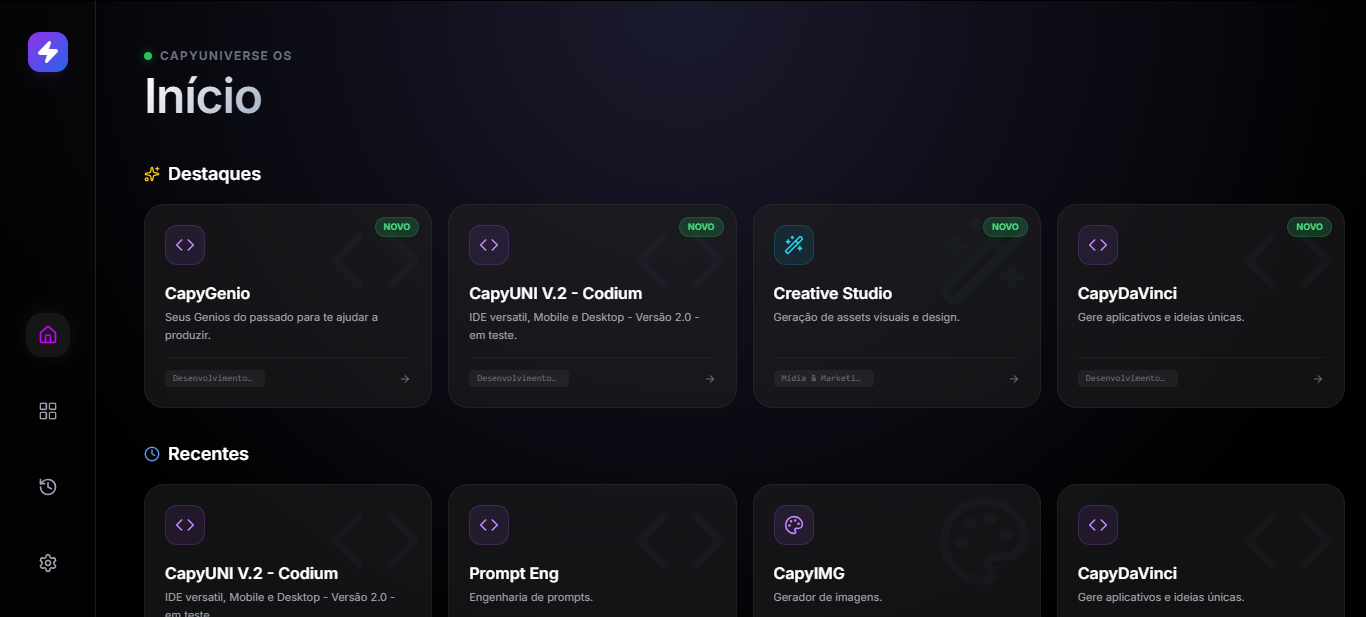Click the arrow link on the CapyGenio card

pyautogui.click(x=405, y=378)
